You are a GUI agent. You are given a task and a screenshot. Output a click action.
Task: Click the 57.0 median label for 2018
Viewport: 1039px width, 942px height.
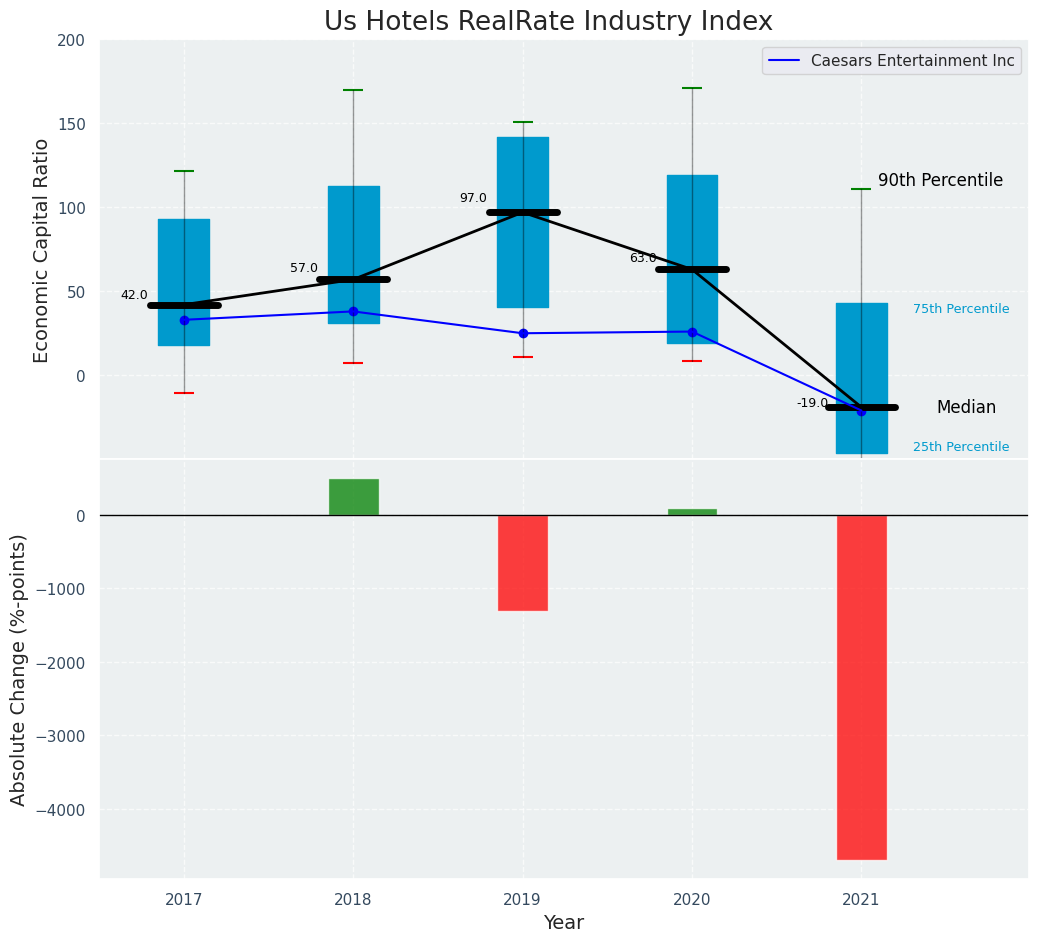tap(303, 268)
